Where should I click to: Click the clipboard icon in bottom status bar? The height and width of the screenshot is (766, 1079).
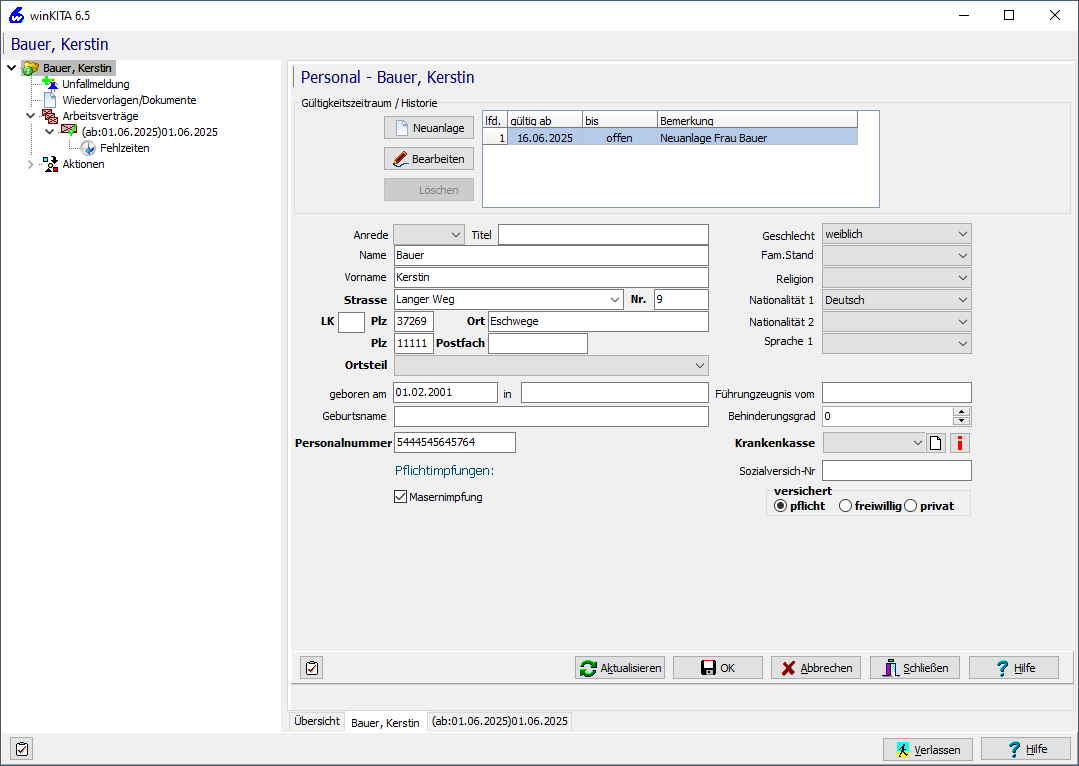21,748
